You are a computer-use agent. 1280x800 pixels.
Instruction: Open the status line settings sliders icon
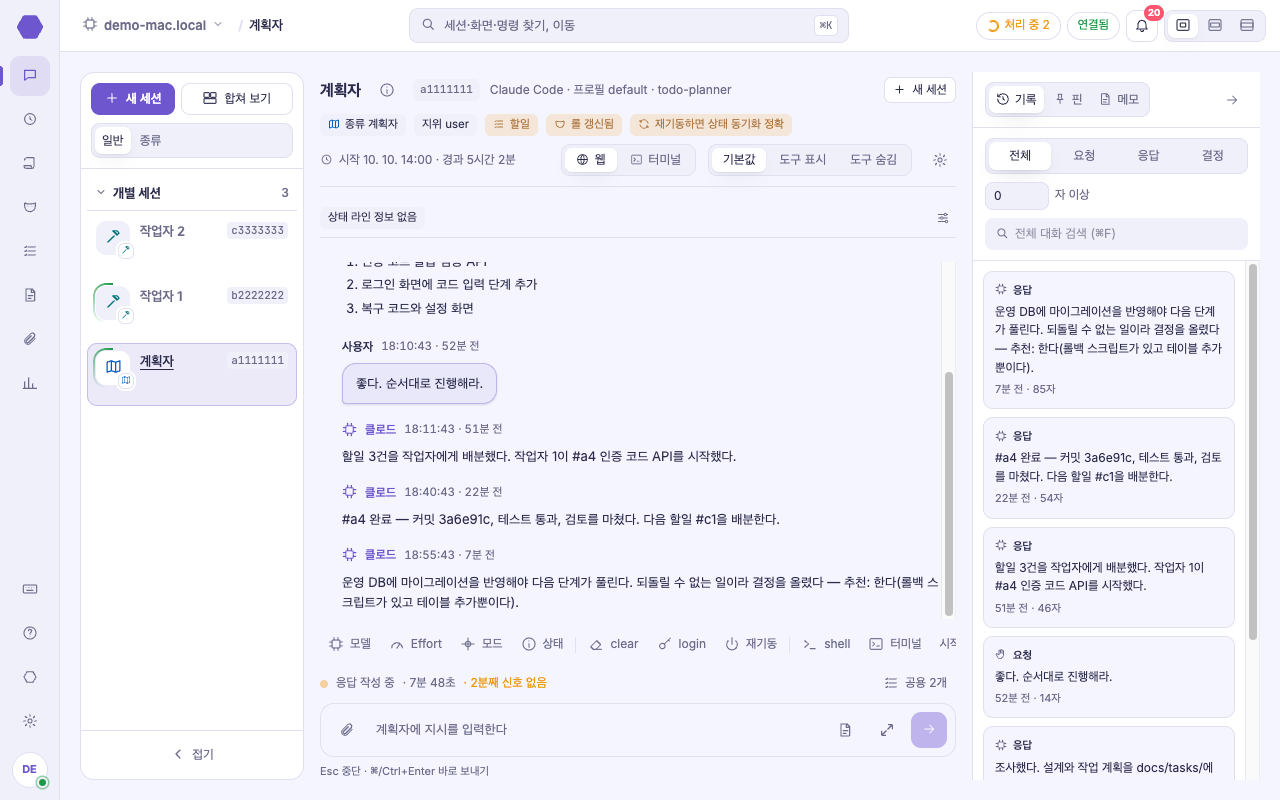click(943, 217)
